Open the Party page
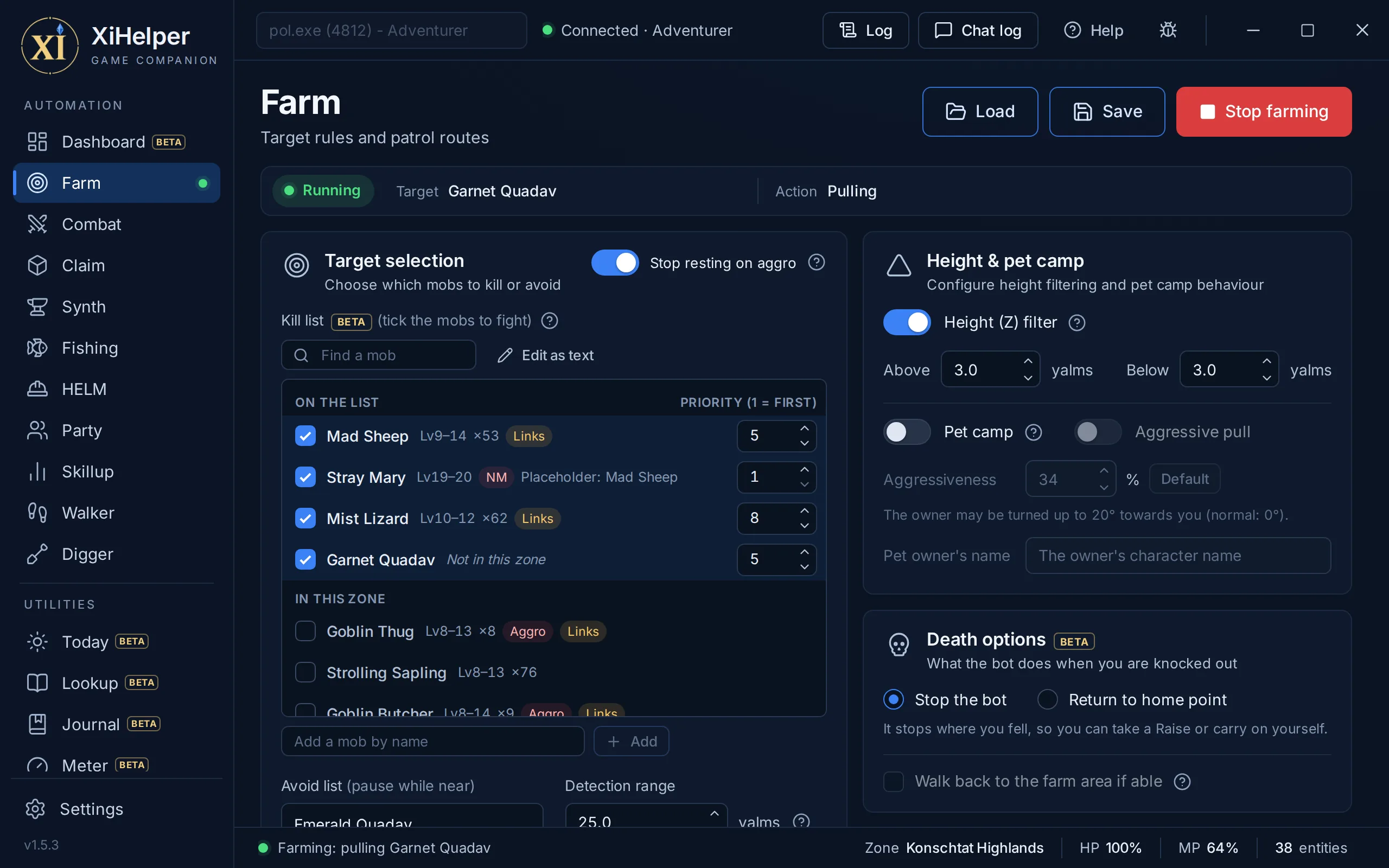 117,430
